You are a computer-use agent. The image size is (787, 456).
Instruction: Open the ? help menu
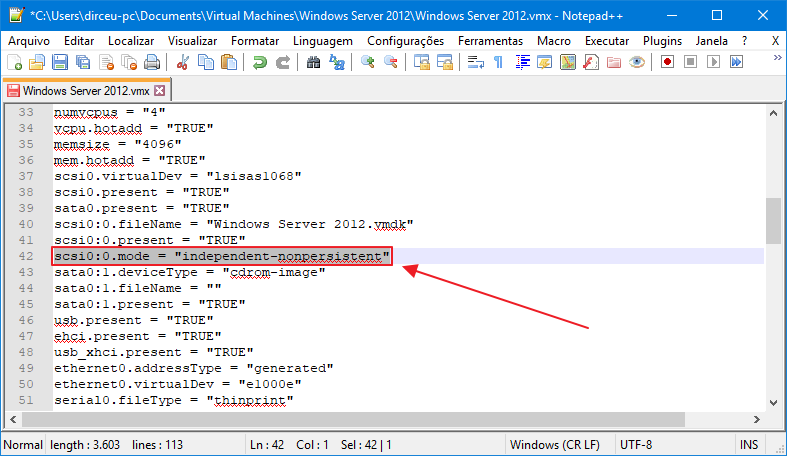[744, 41]
